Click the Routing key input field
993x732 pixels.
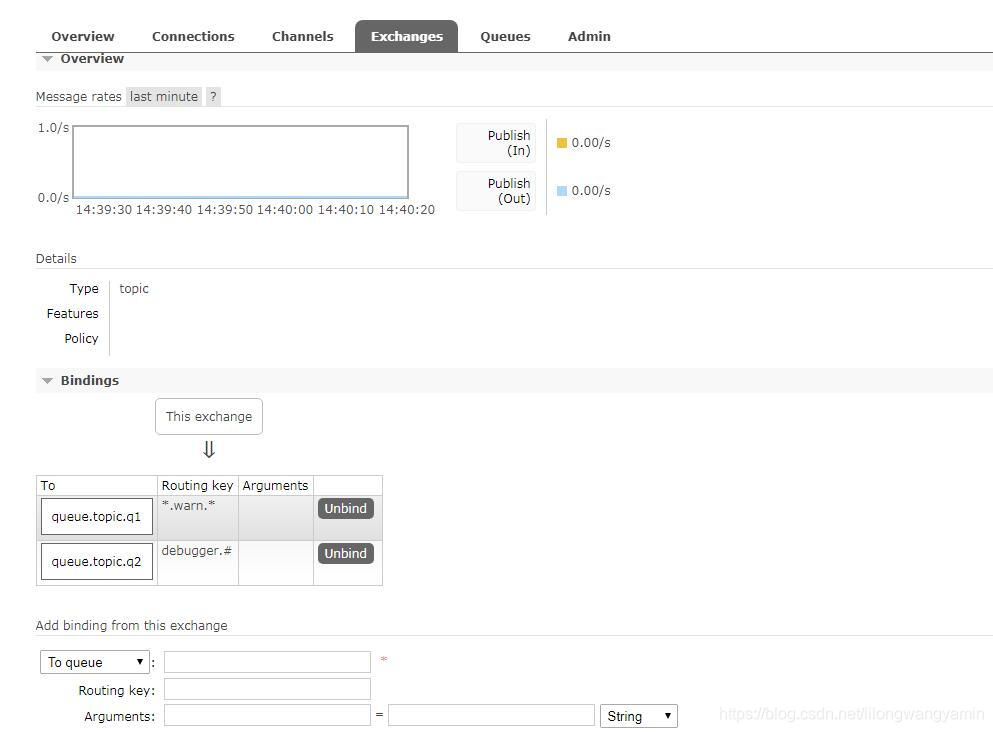pyautogui.click(x=266, y=688)
